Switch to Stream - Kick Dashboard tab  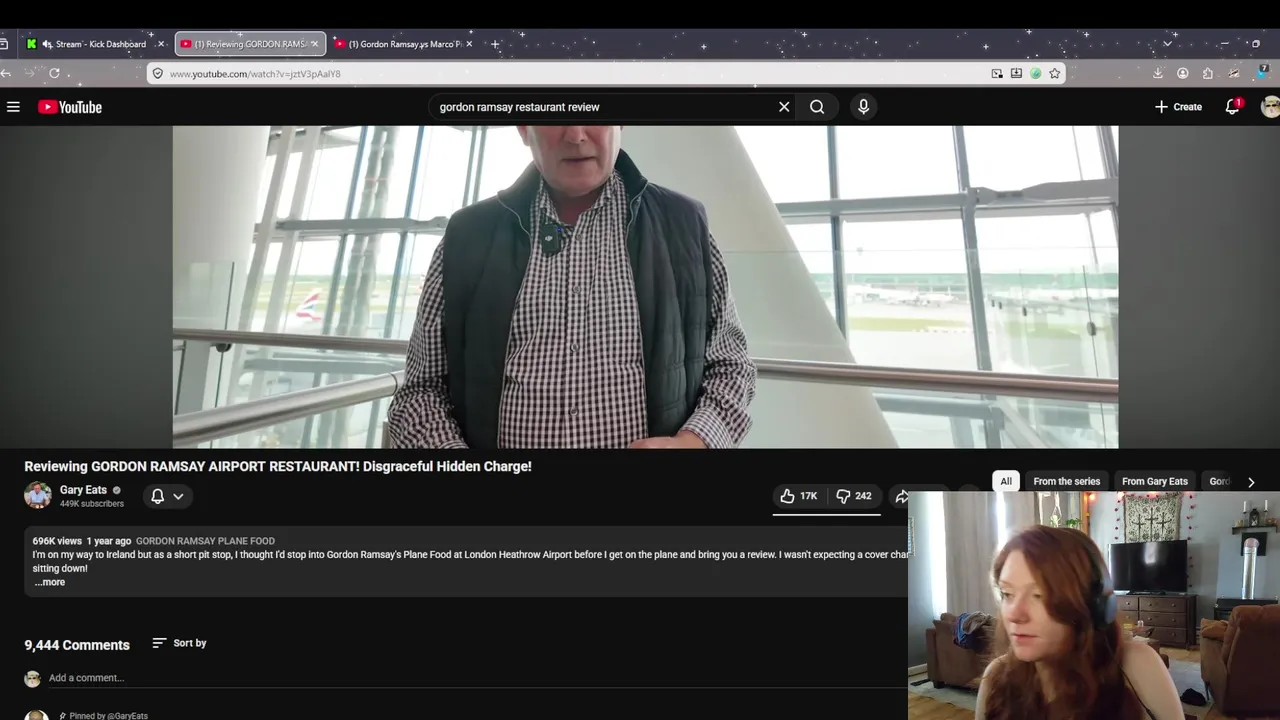click(x=97, y=44)
